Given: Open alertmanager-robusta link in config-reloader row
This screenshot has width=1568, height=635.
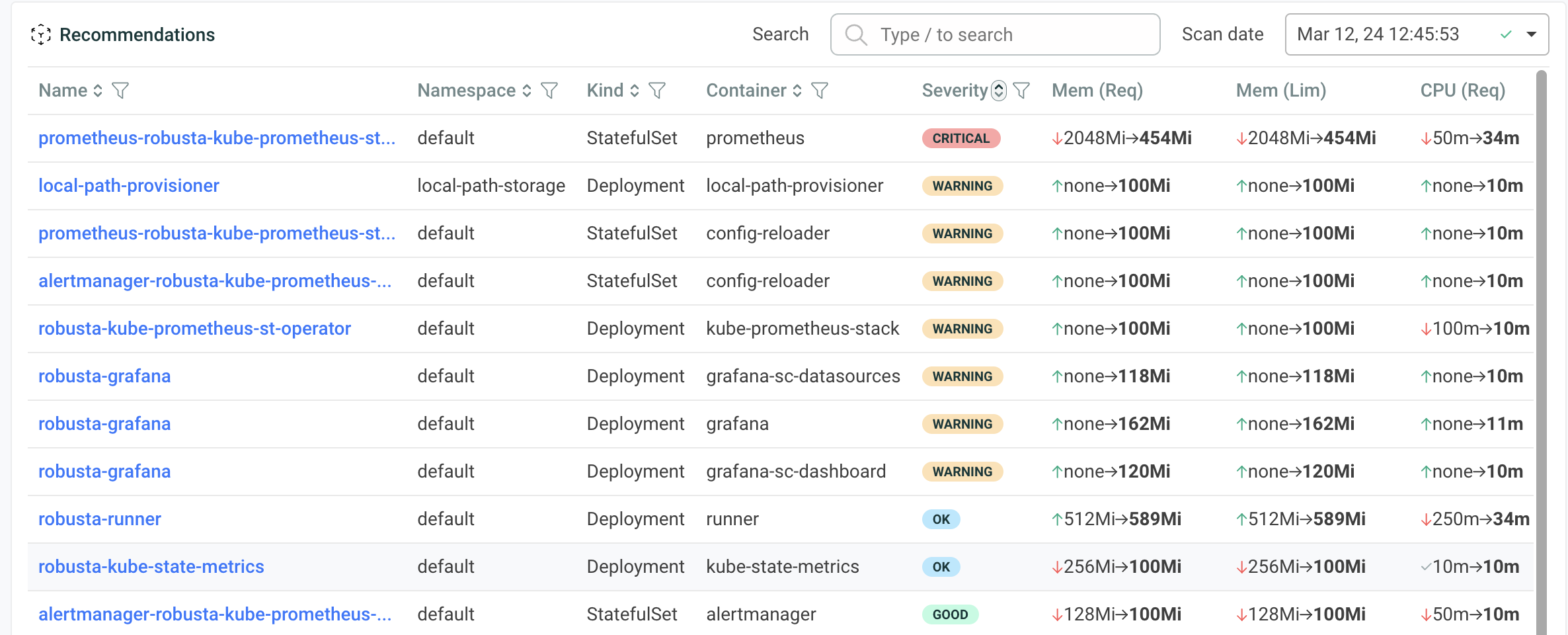Looking at the screenshot, I should [215, 281].
